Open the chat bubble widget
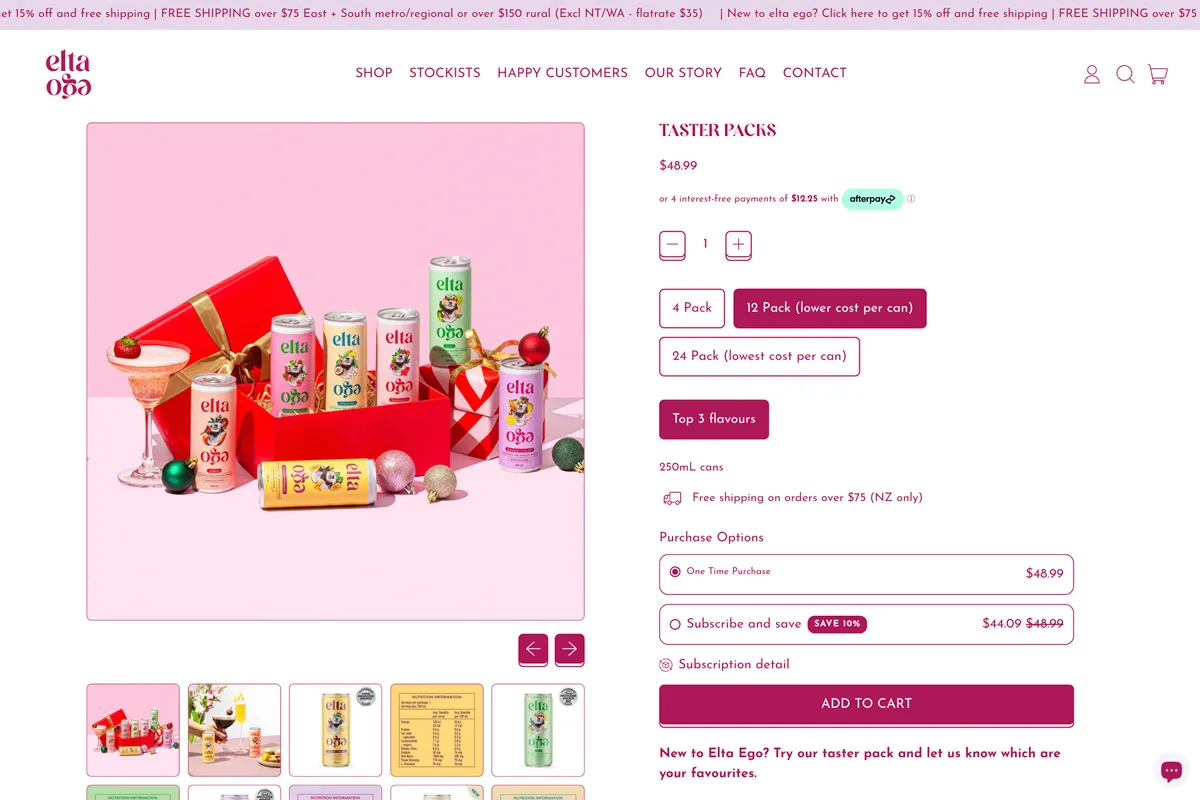This screenshot has height=800, width=1200. [1171, 771]
